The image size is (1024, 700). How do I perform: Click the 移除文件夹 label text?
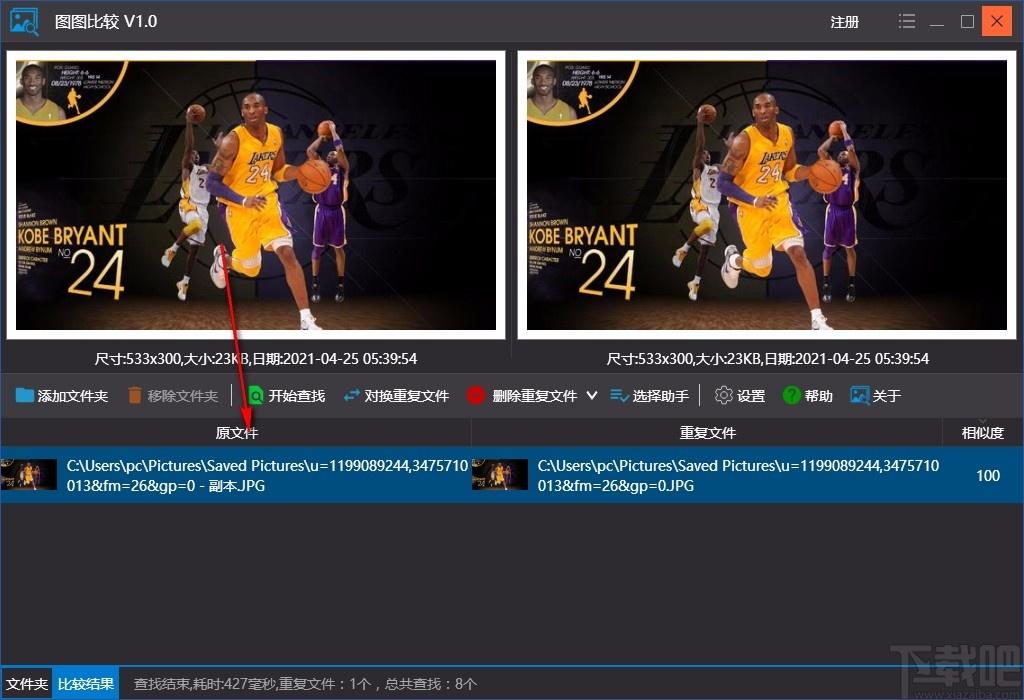(x=182, y=396)
